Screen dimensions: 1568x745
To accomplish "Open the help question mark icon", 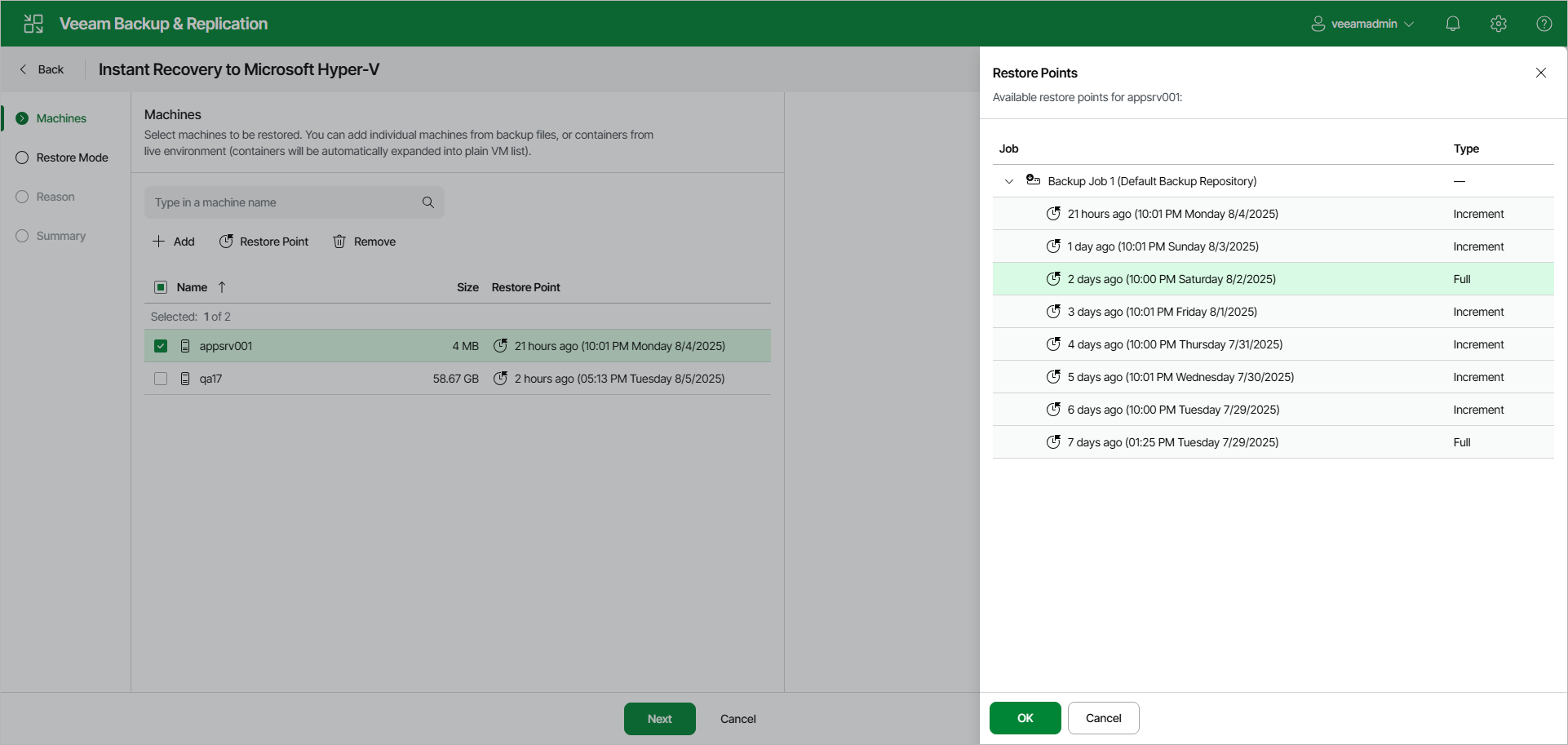I will (x=1544, y=24).
